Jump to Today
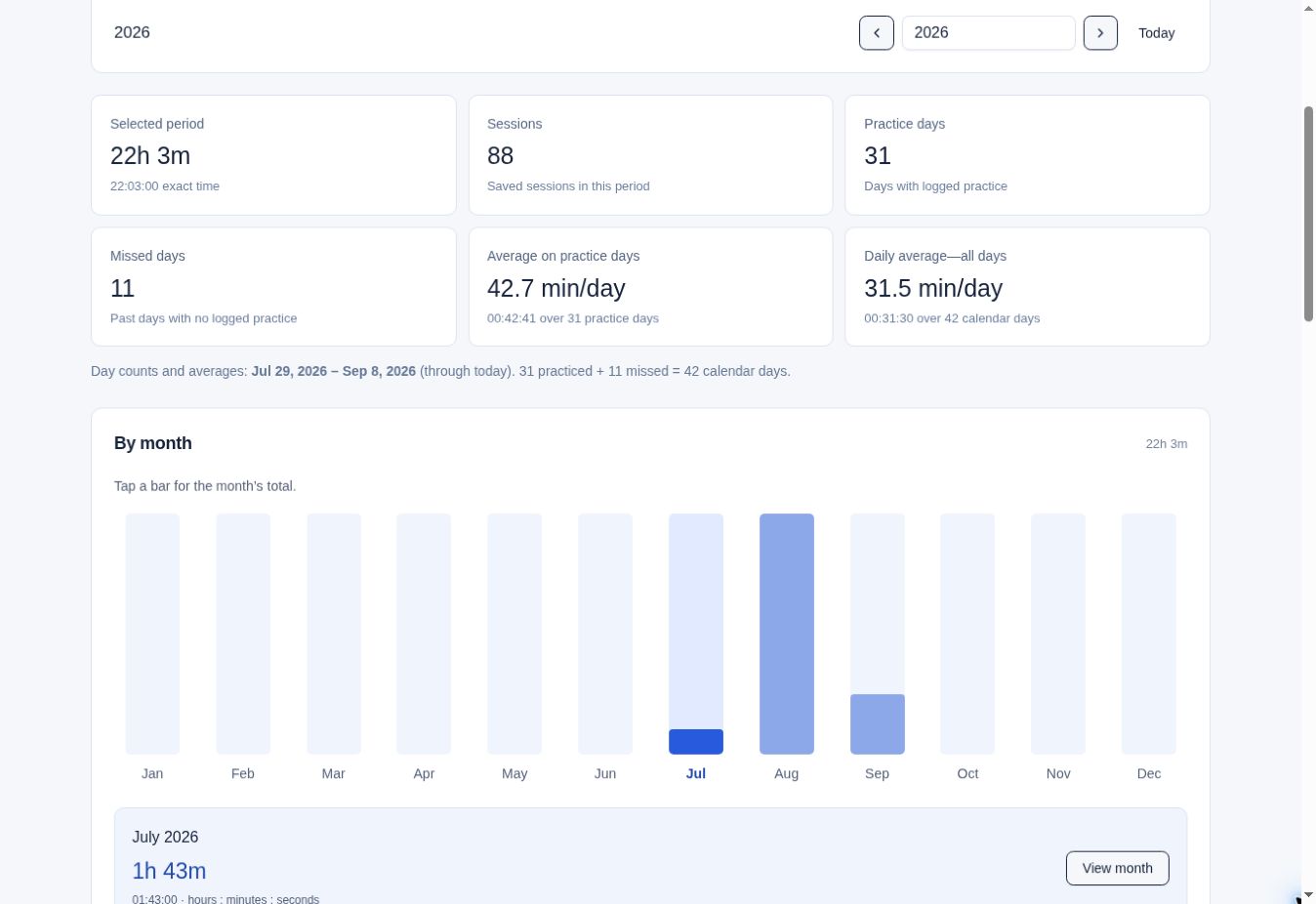This screenshot has height=904, width=1316. point(1156,33)
